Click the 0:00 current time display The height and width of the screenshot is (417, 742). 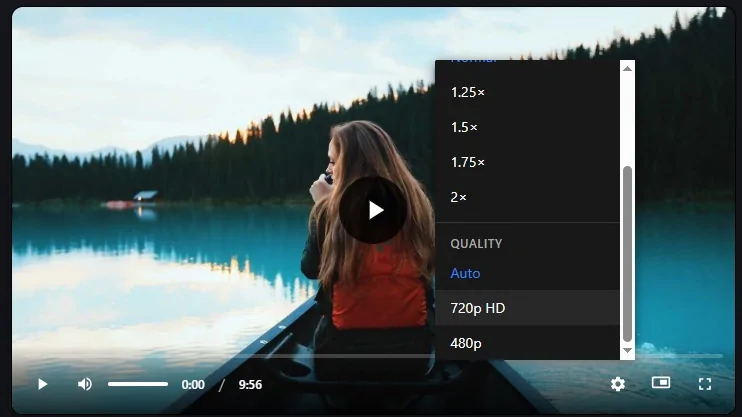(x=193, y=385)
